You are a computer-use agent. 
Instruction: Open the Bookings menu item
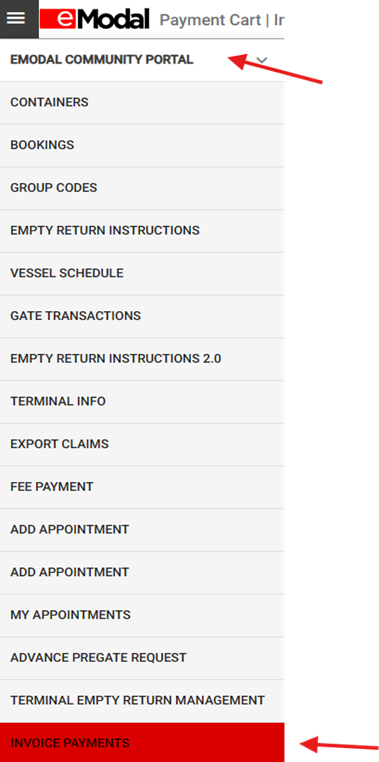[142, 145]
